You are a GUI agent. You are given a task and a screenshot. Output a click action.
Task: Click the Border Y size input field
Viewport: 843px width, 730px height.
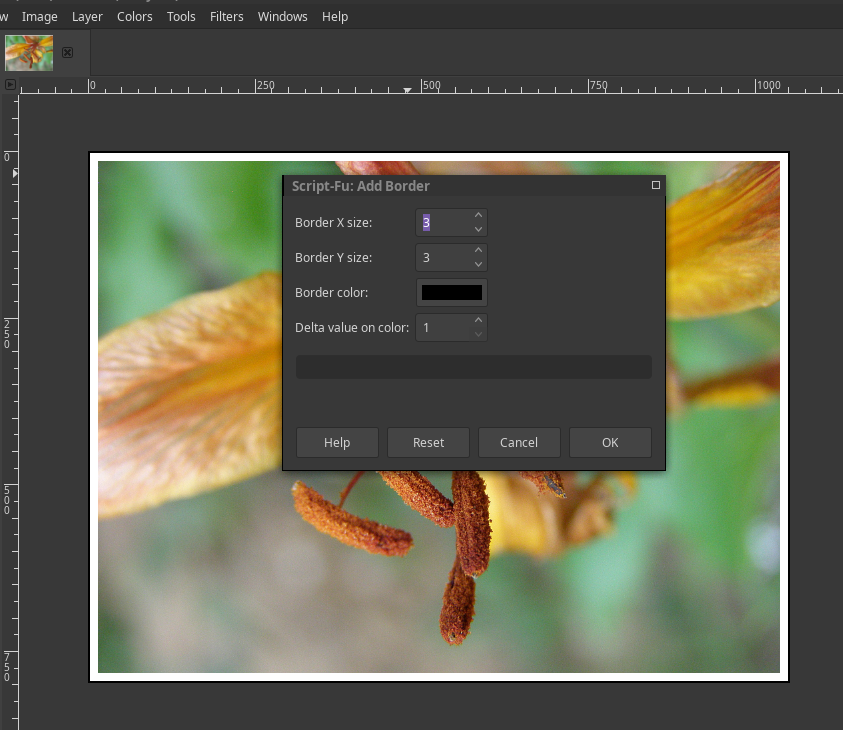click(x=444, y=257)
